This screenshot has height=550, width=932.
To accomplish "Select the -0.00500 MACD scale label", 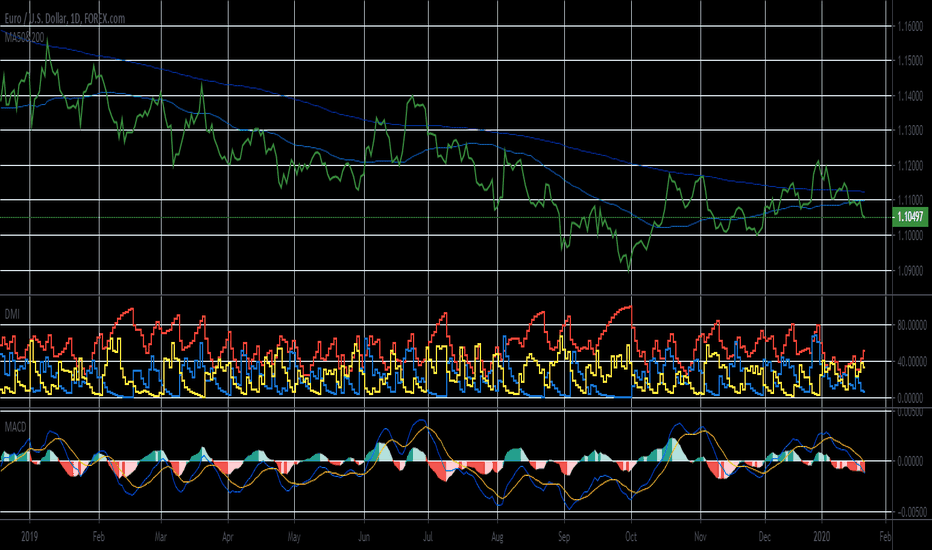I will (x=910, y=512).
